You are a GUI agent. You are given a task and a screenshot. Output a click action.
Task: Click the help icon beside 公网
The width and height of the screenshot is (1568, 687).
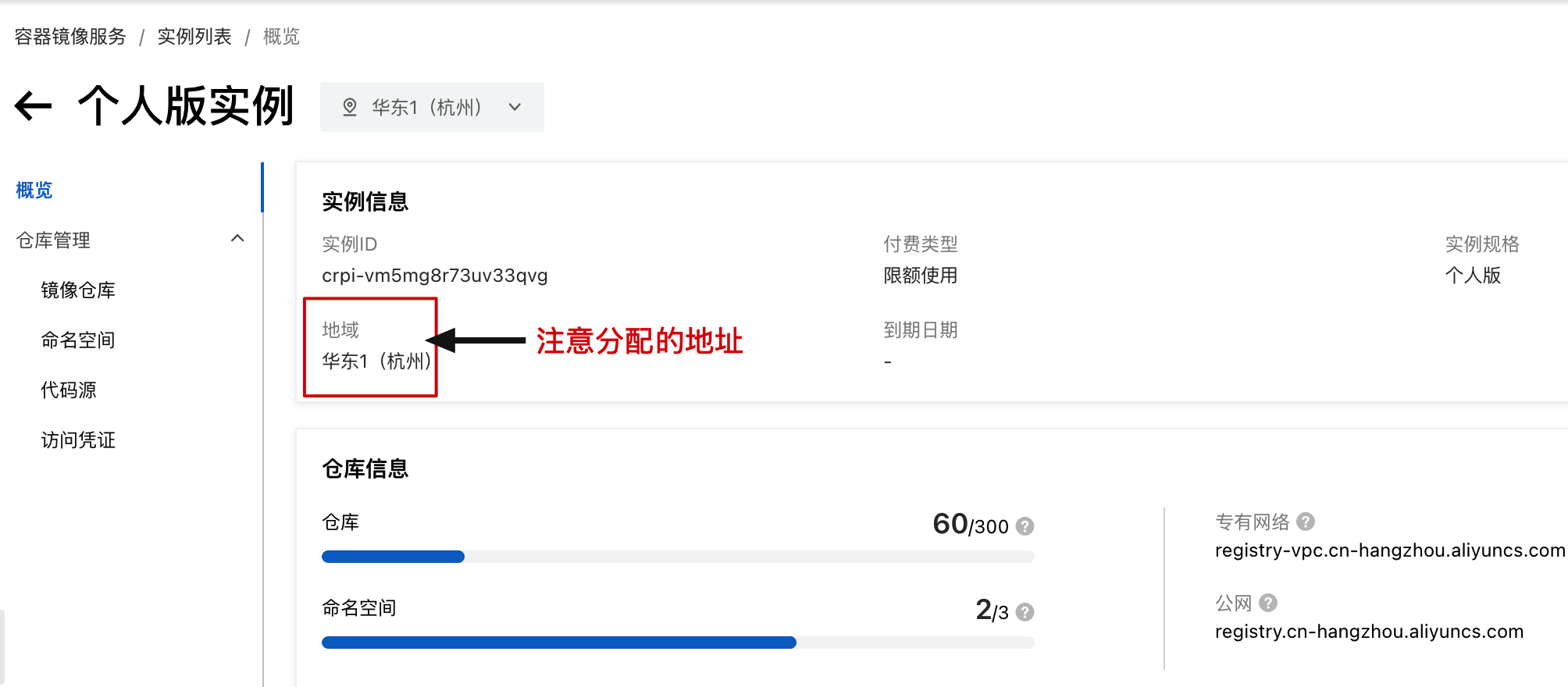pos(1268,602)
